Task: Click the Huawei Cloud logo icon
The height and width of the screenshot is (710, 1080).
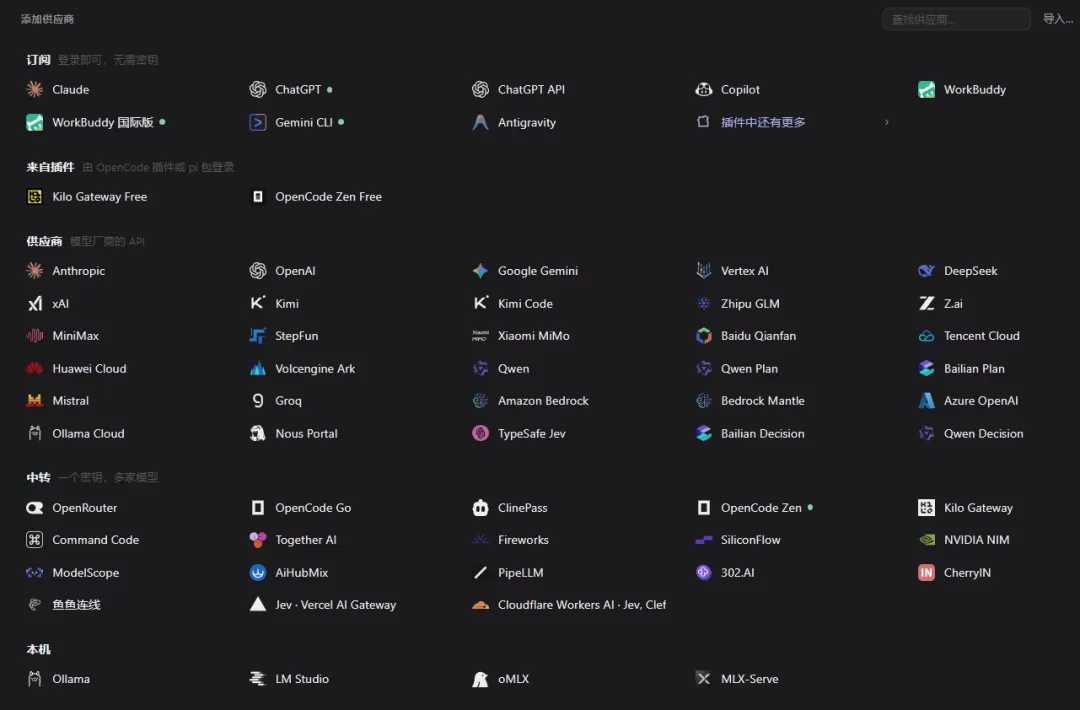Action: tap(34, 368)
